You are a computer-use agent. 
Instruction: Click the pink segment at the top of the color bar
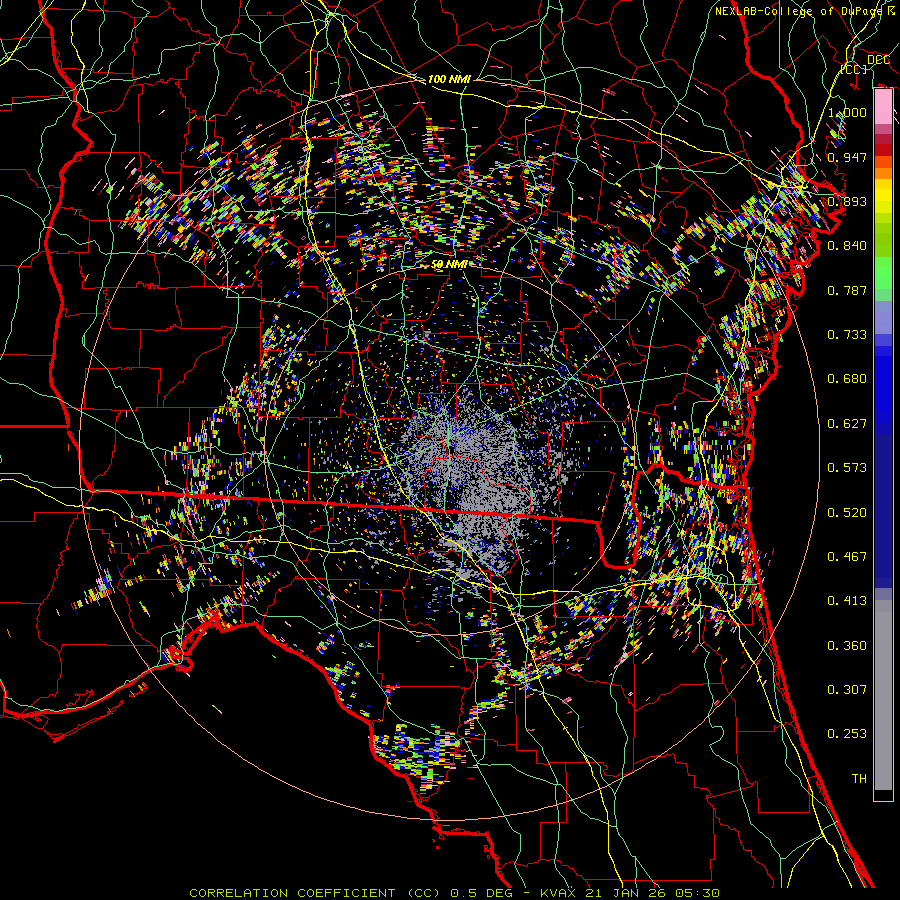(883, 107)
